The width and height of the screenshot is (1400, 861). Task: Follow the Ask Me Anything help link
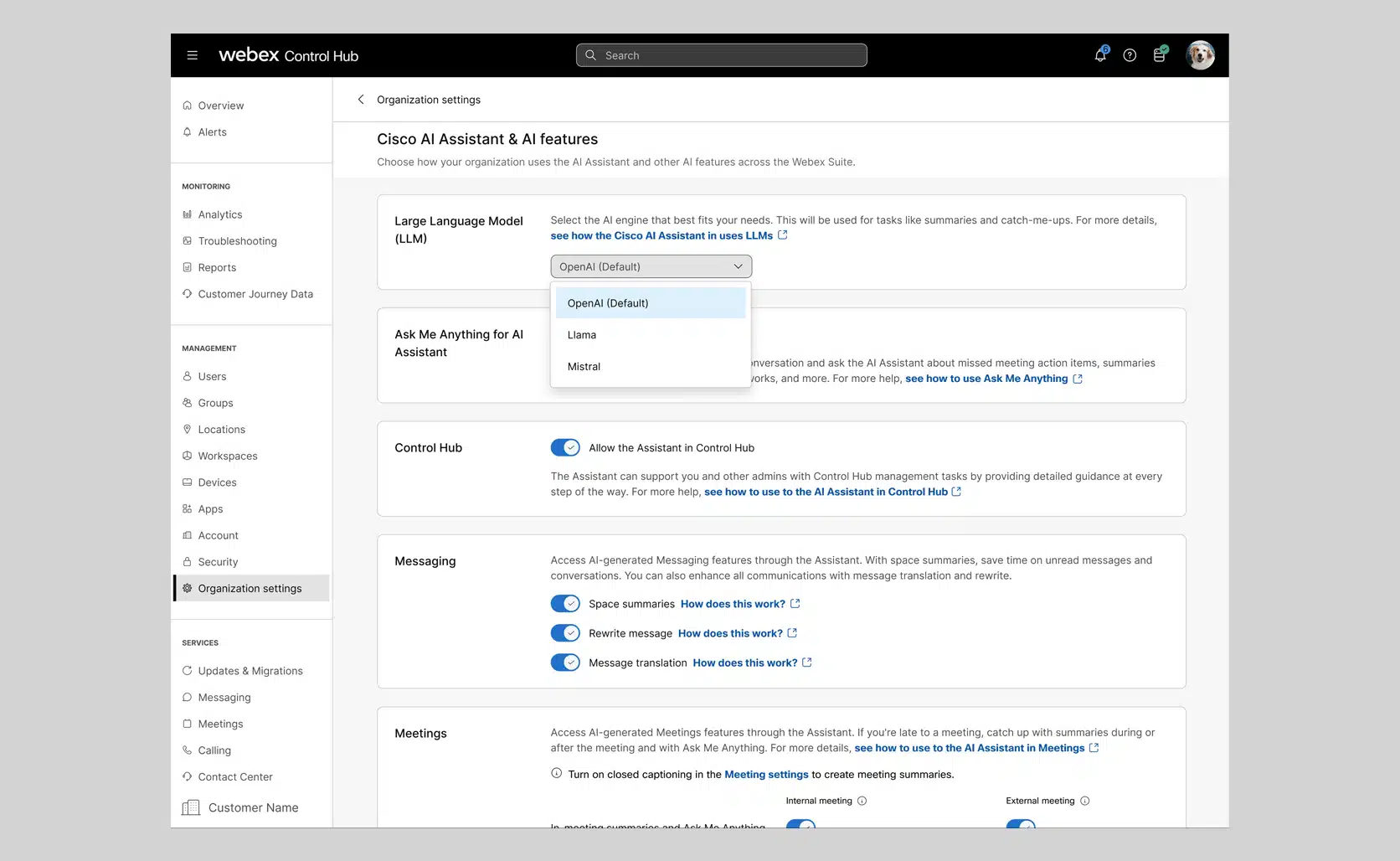[986, 379]
